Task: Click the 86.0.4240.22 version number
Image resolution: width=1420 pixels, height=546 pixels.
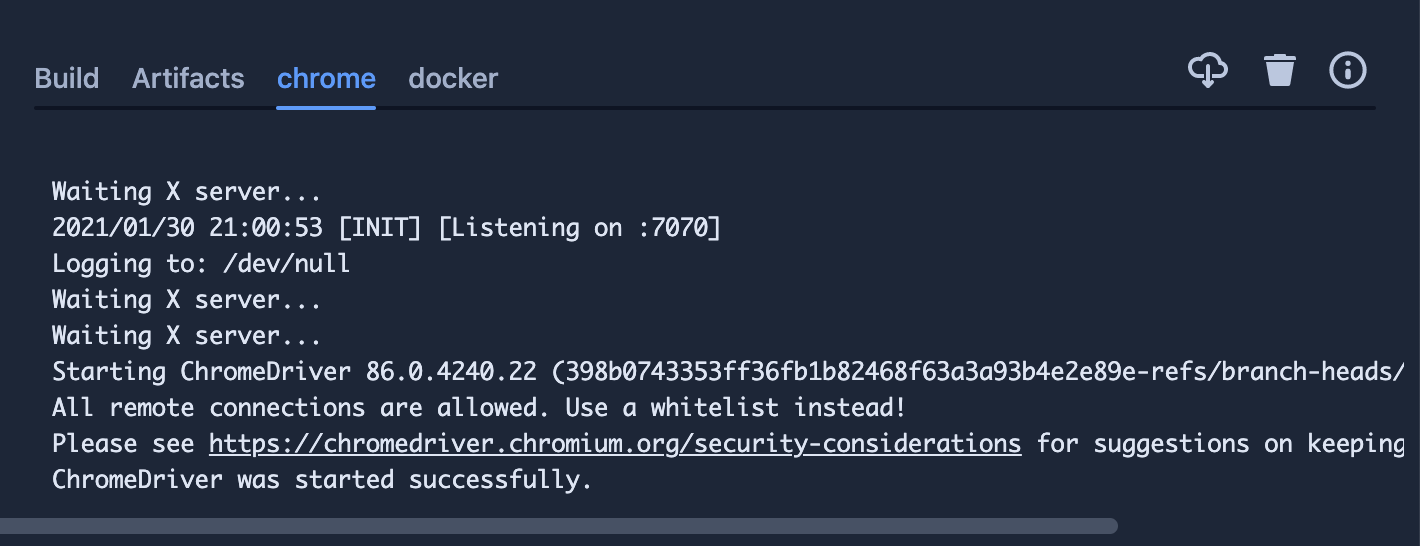Action: (x=451, y=372)
